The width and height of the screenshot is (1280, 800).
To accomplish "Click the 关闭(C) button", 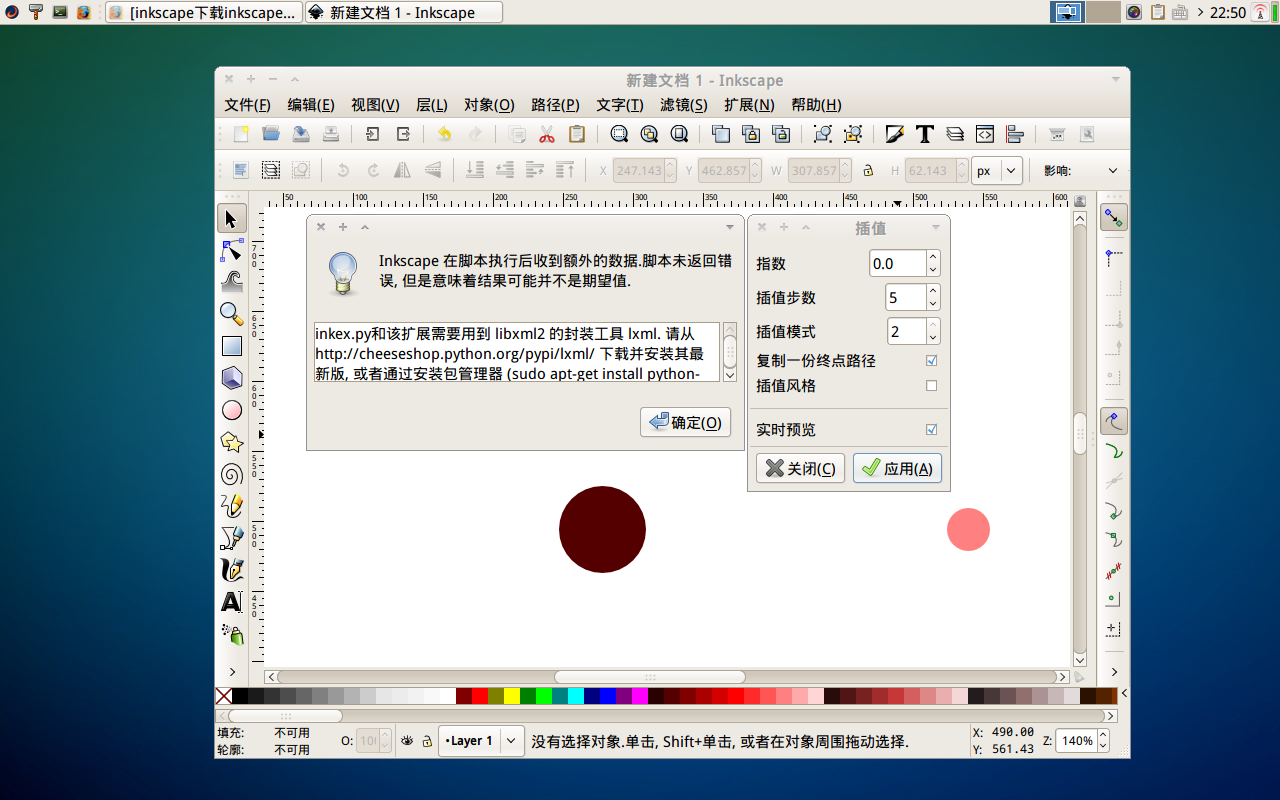I will [x=801, y=468].
